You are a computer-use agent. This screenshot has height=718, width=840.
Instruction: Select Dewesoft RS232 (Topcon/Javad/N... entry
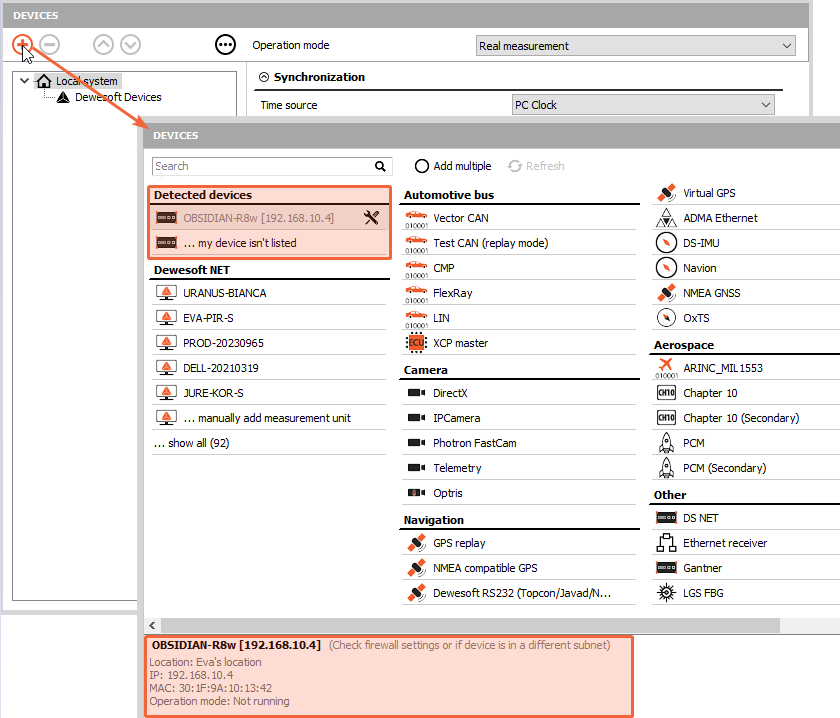click(519, 593)
